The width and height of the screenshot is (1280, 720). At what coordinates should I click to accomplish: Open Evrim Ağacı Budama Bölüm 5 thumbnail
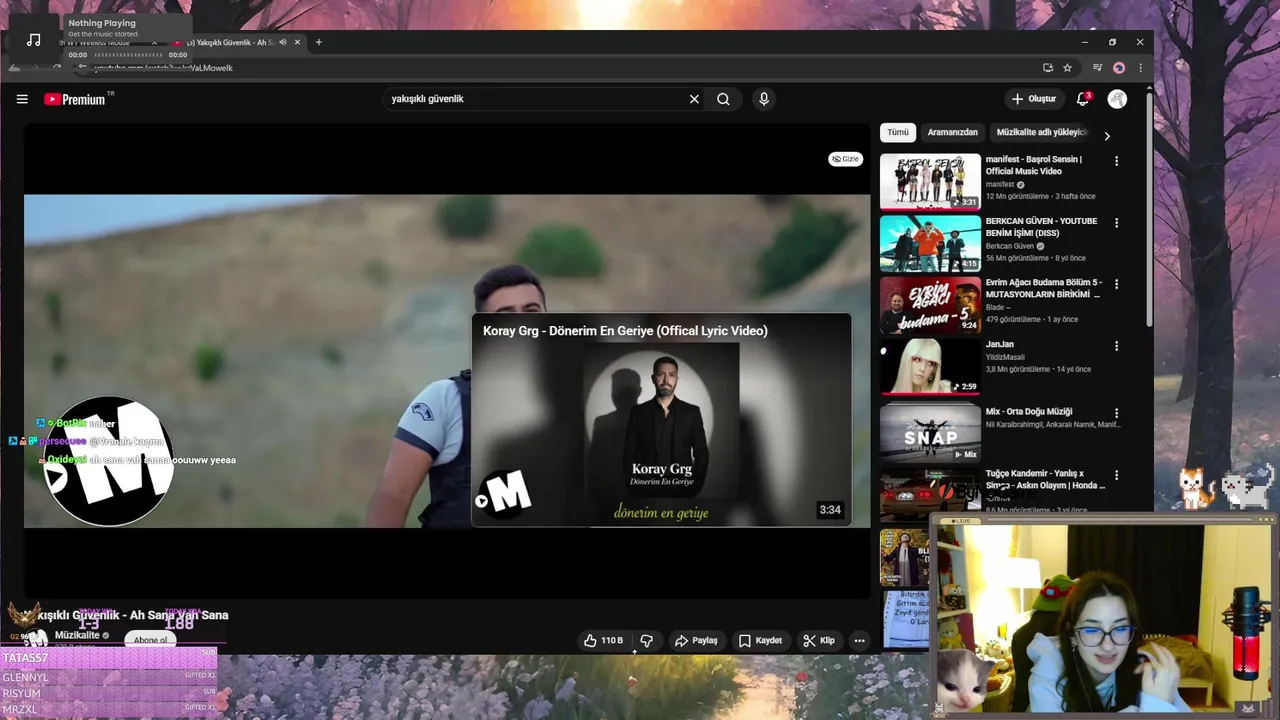coord(930,305)
